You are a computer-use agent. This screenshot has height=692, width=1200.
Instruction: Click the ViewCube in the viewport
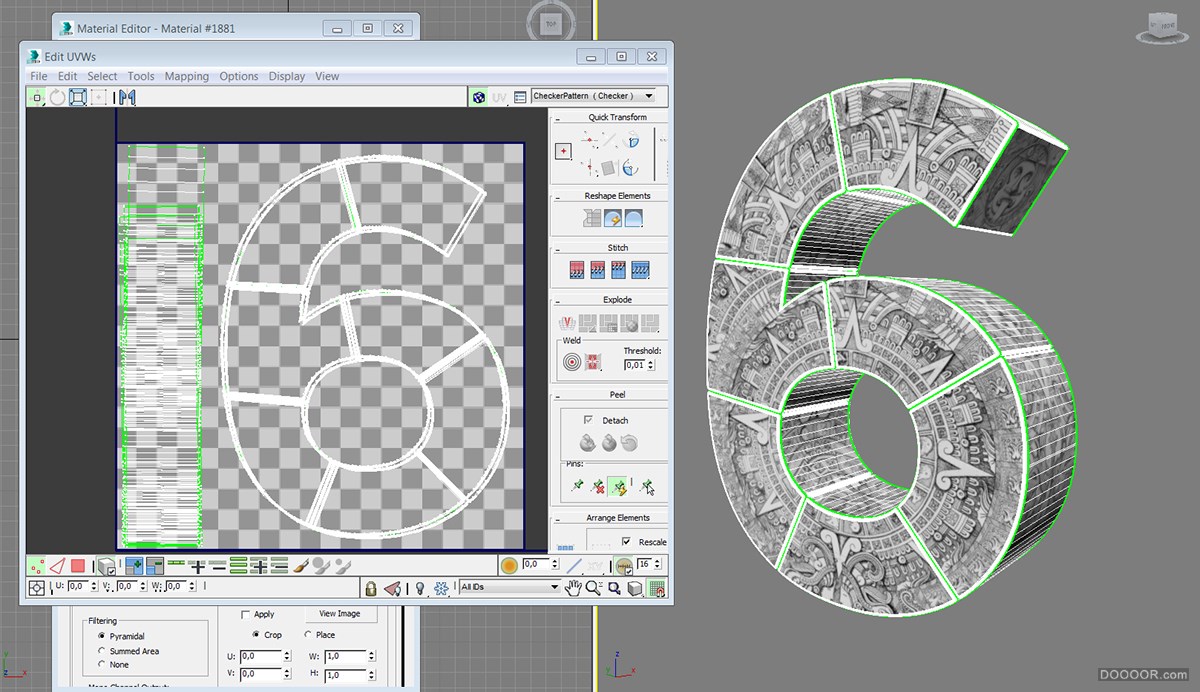click(x=1163, y=25)
